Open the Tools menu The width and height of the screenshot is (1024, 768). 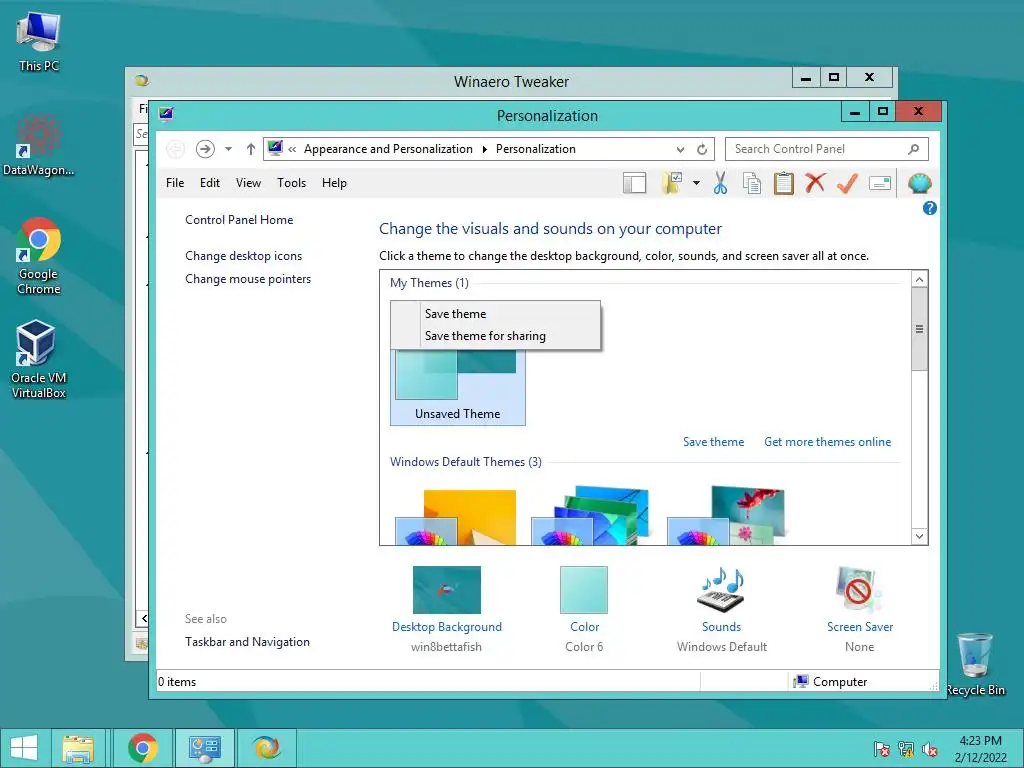pyautogui.click(x=291, y=183)
